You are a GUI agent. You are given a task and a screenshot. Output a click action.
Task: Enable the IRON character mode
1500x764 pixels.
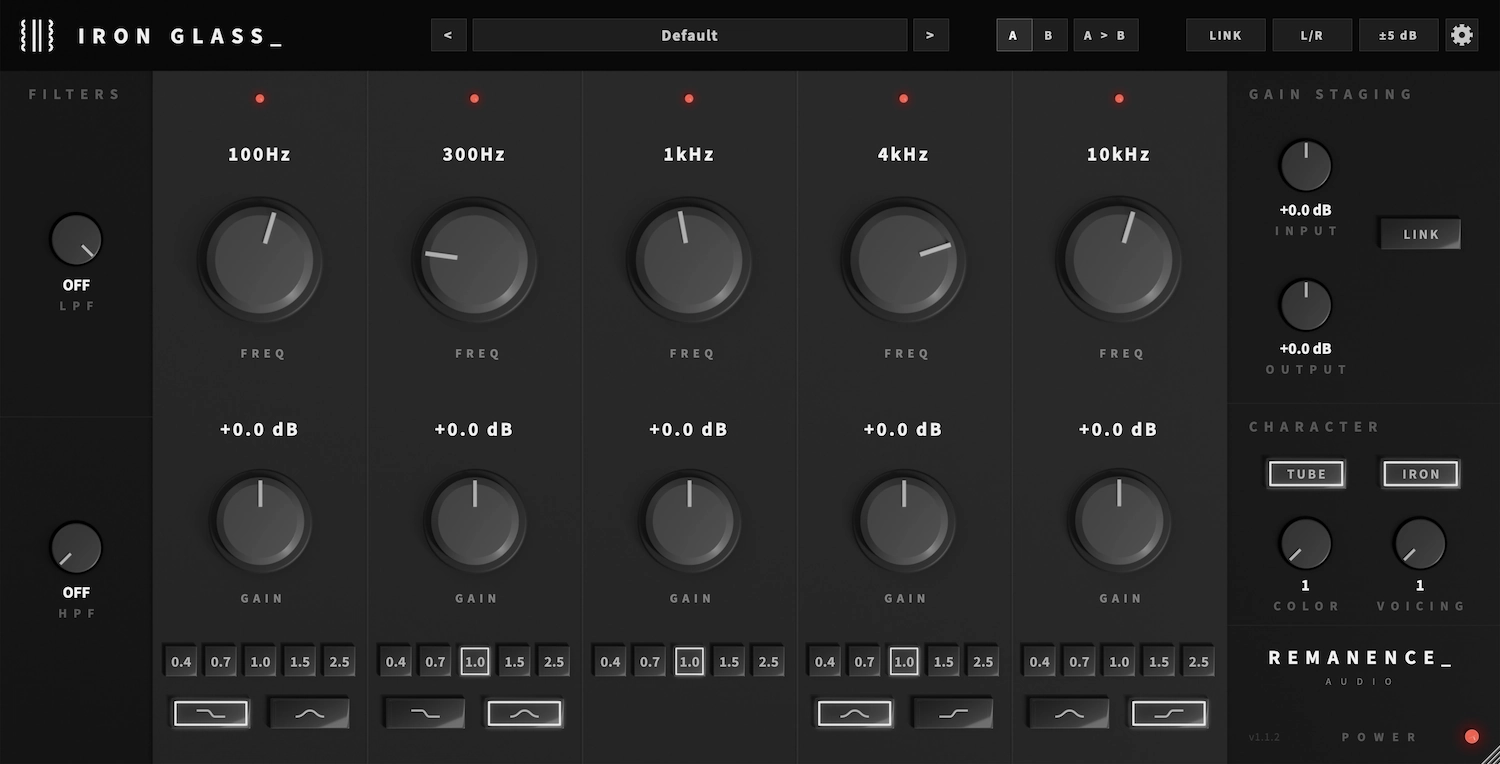1421,474
